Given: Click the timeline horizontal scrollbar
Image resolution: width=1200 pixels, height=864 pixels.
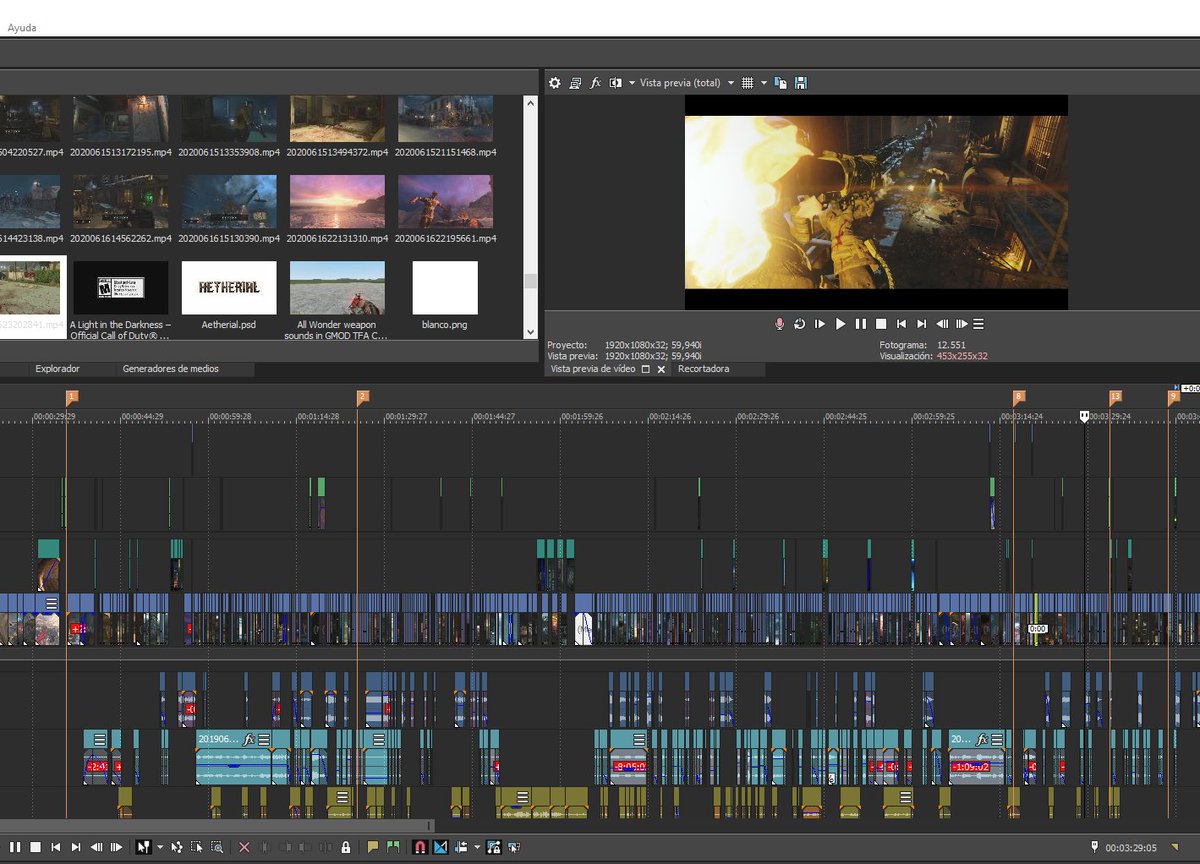Looking at the screenshot, I should [217, 826].
